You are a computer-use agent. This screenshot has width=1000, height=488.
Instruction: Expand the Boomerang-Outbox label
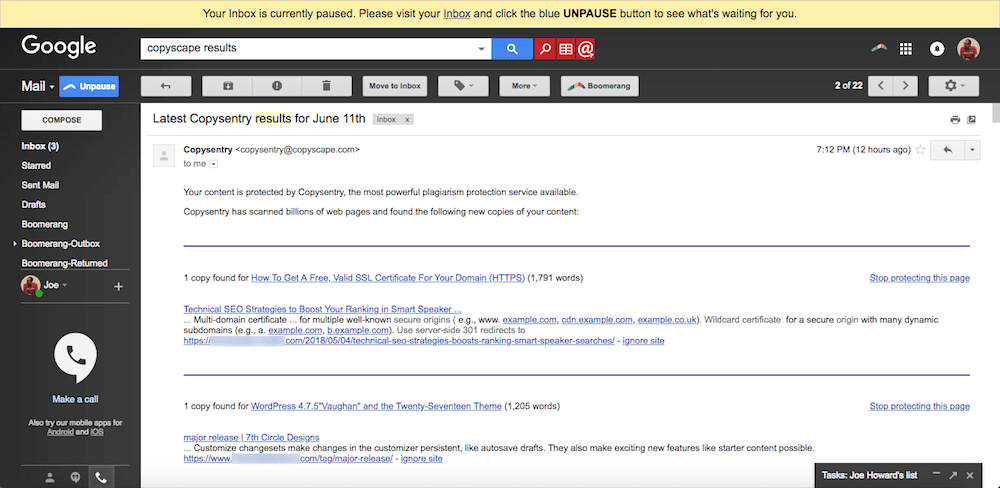[15, 244]
